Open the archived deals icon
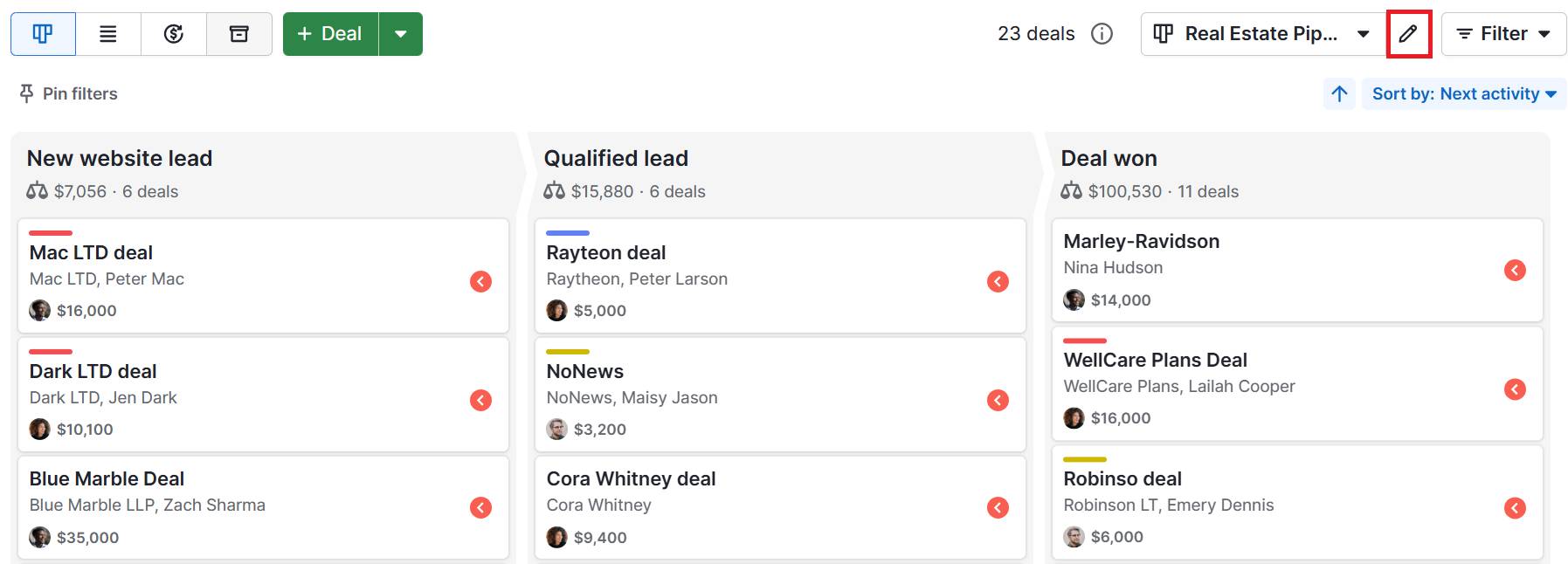The width and height of the screenshot is (1568, 564). point(238,33)
